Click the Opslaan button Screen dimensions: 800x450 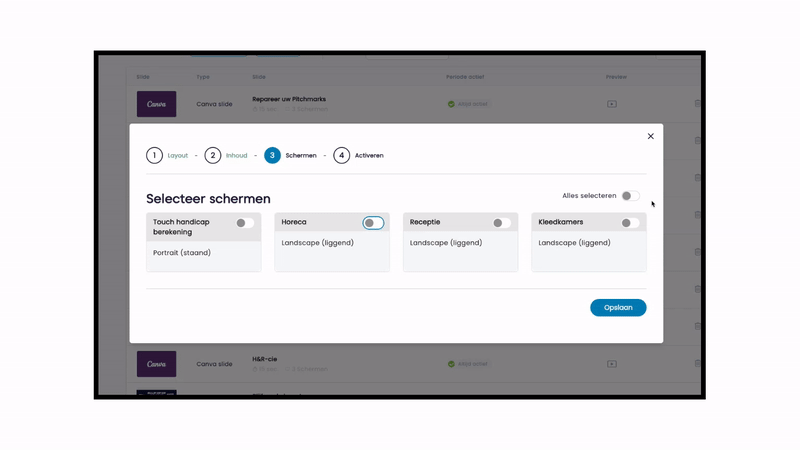618,308
